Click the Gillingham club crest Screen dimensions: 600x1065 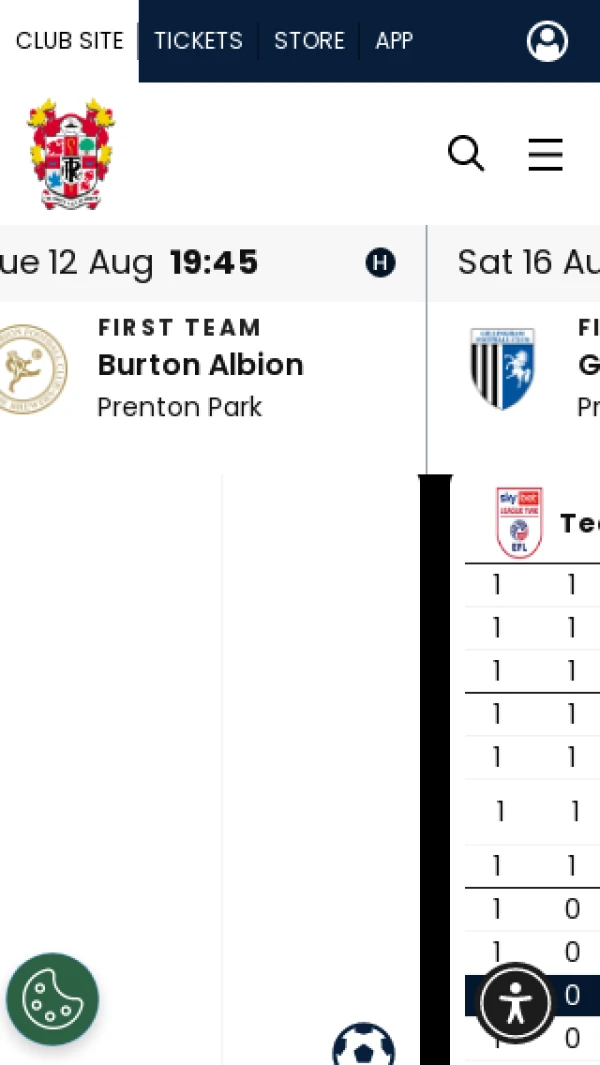(x=502, y=368)
